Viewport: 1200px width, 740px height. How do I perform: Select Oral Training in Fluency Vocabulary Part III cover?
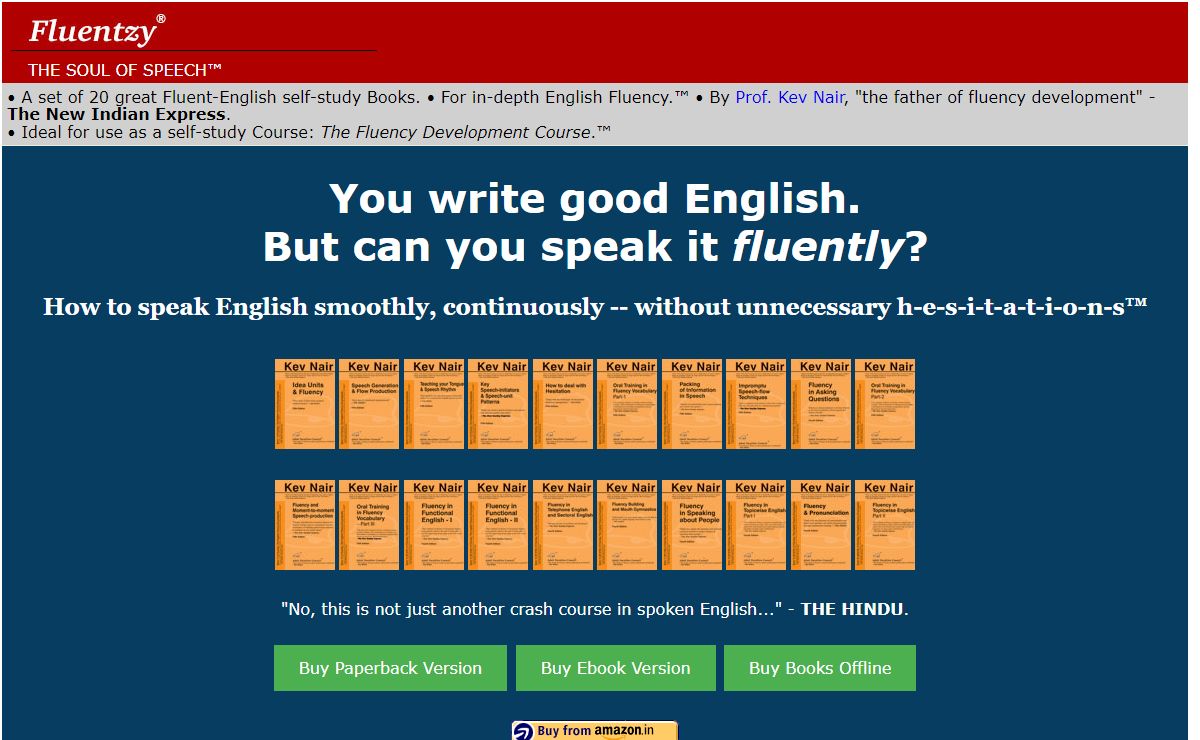pyautogui.click(x=369, y=525)
